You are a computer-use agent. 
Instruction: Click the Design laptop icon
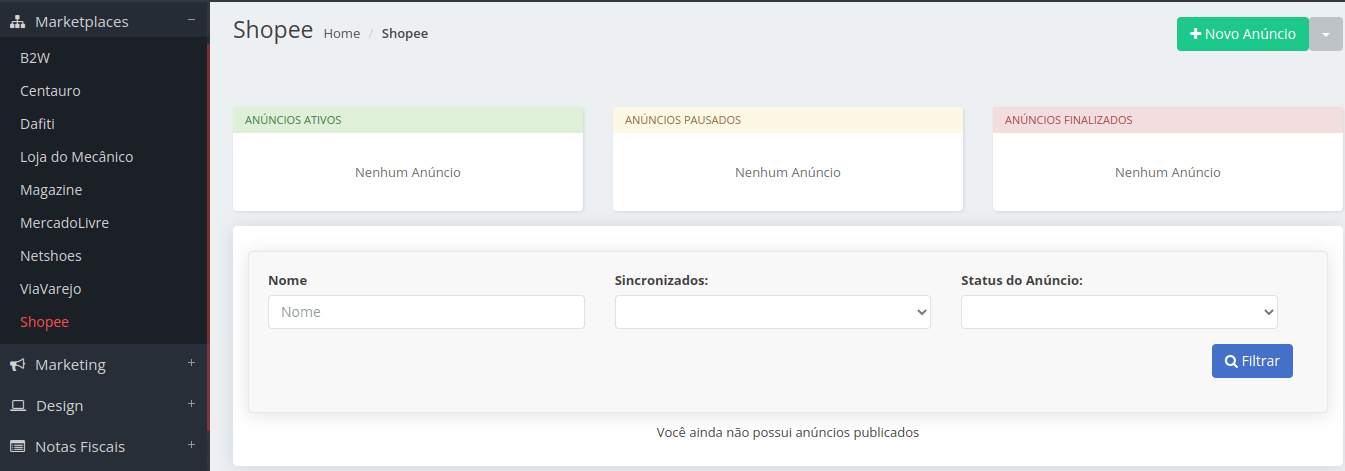(x=17, y=406)
